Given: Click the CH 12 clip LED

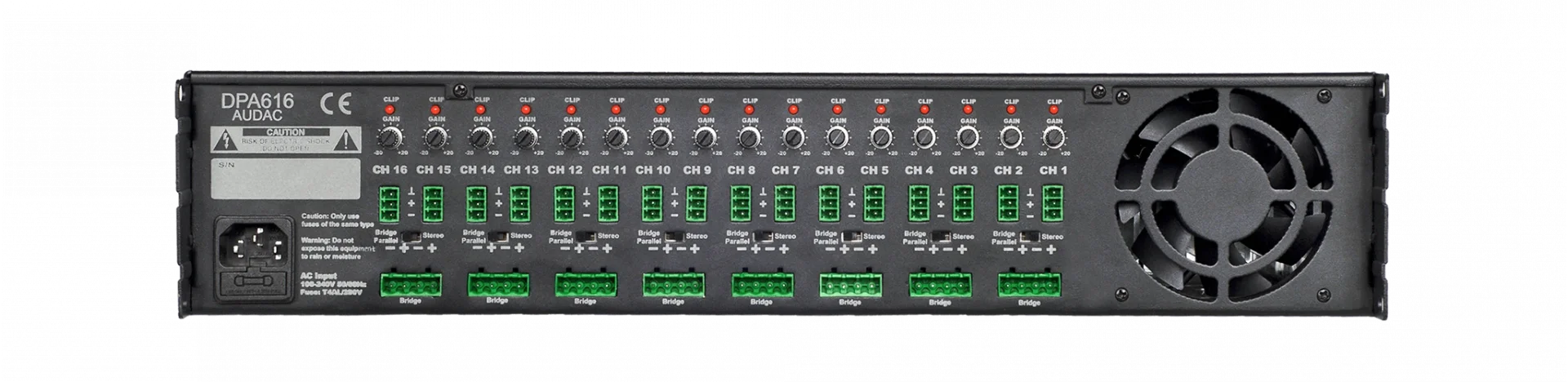Looking at the screenshot, I should point(570,109).
